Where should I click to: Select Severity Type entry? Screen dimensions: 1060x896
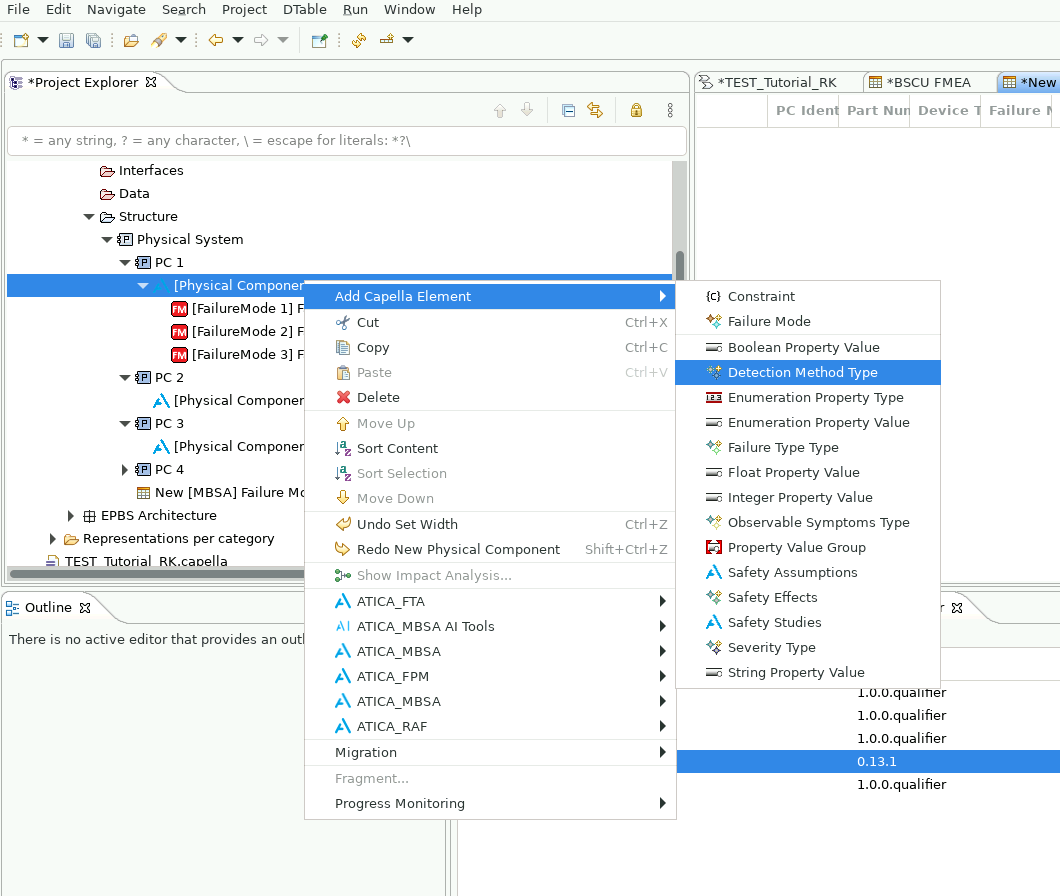pos(808,648)
